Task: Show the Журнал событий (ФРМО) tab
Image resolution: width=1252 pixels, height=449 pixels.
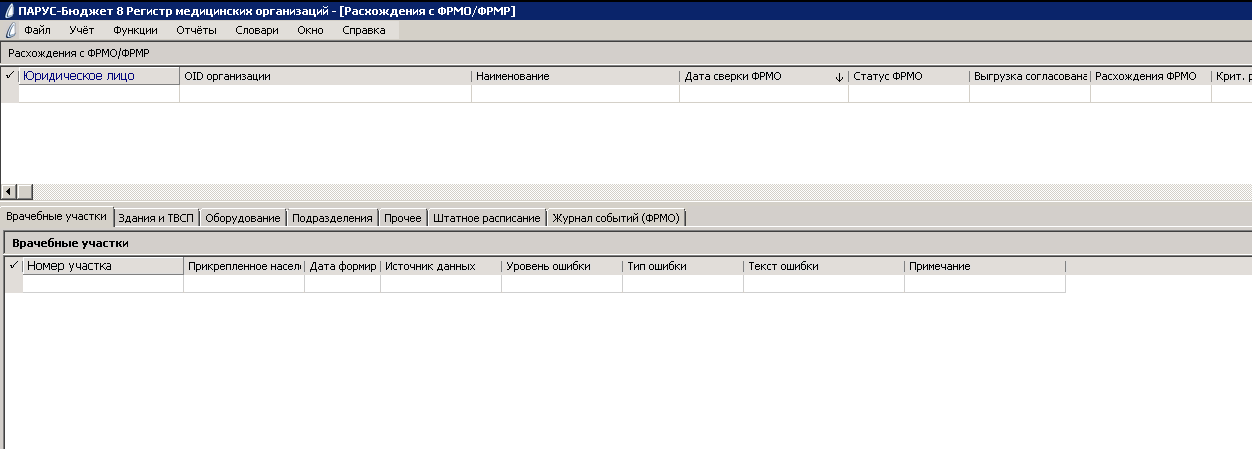Action: (x=616, y=218)
